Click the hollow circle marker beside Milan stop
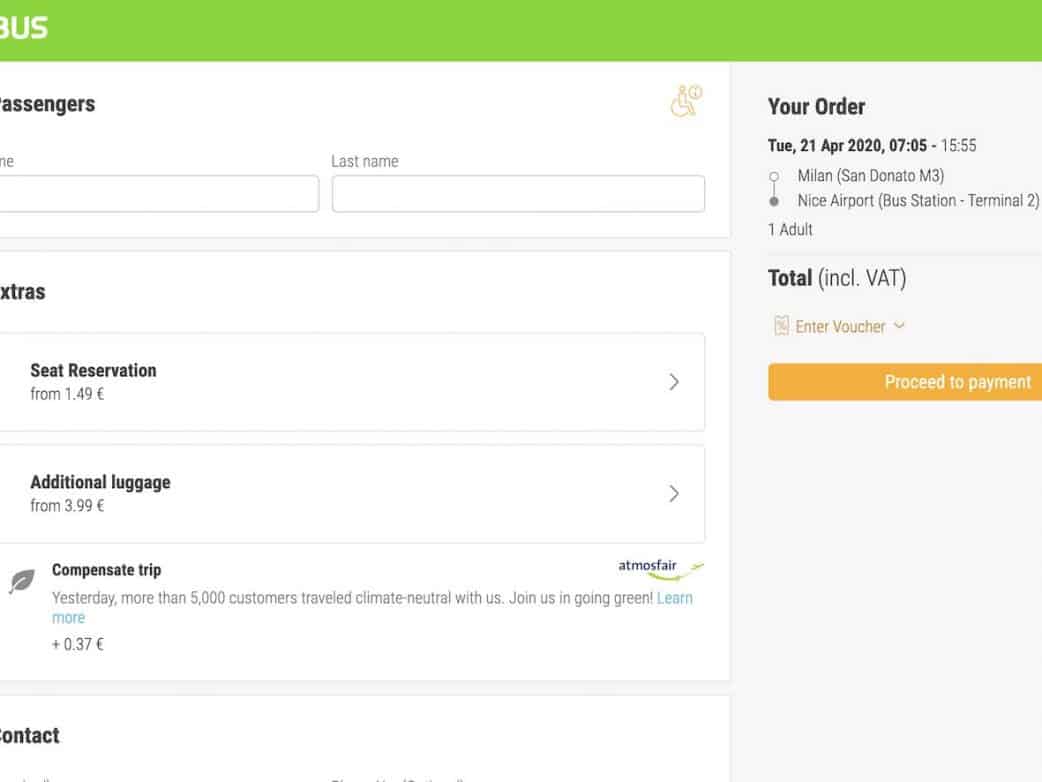 774,176
